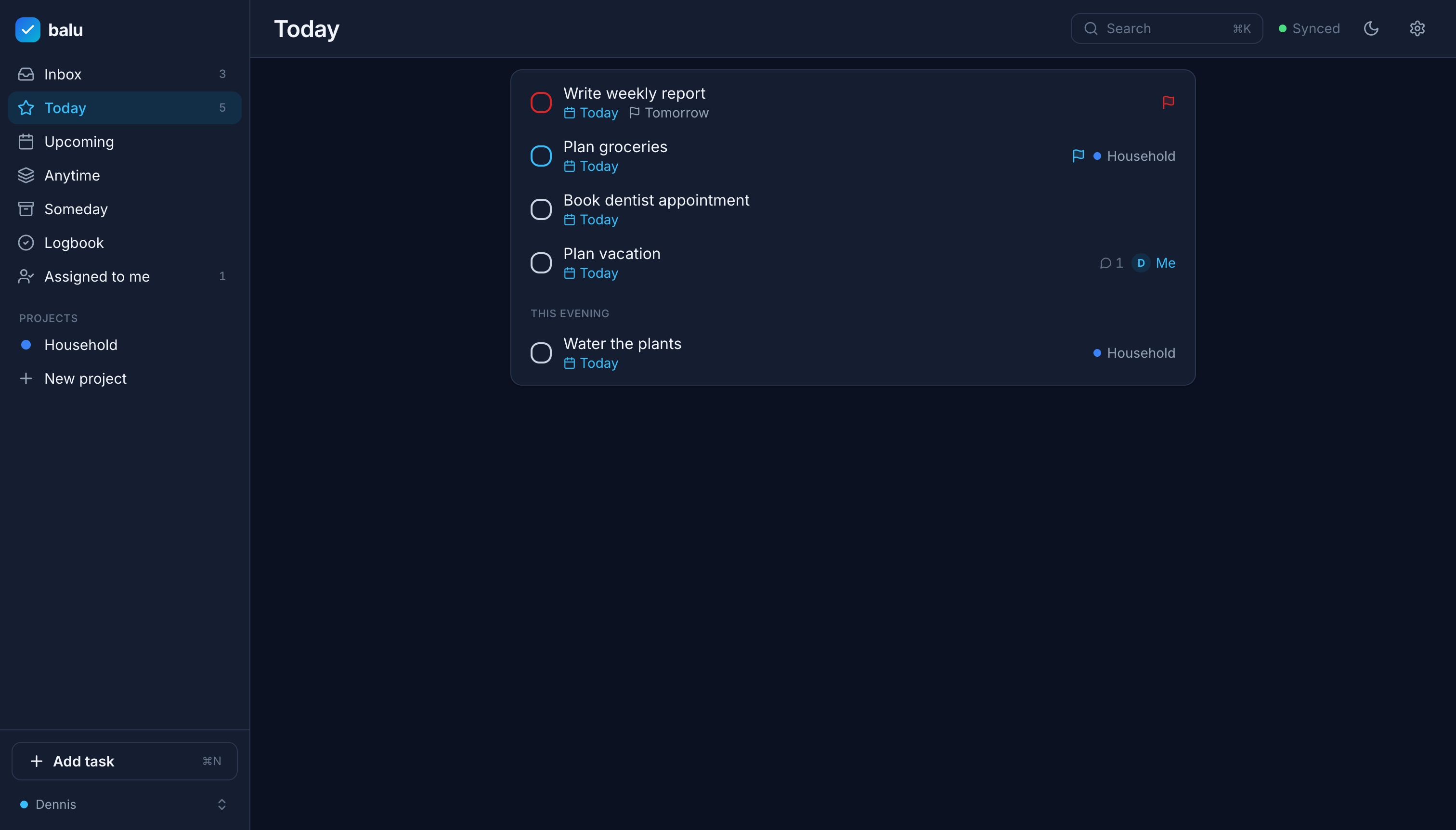Viewport: 1456px width, 830px height.
Task: Click into the Search field
Action: 1167,28
